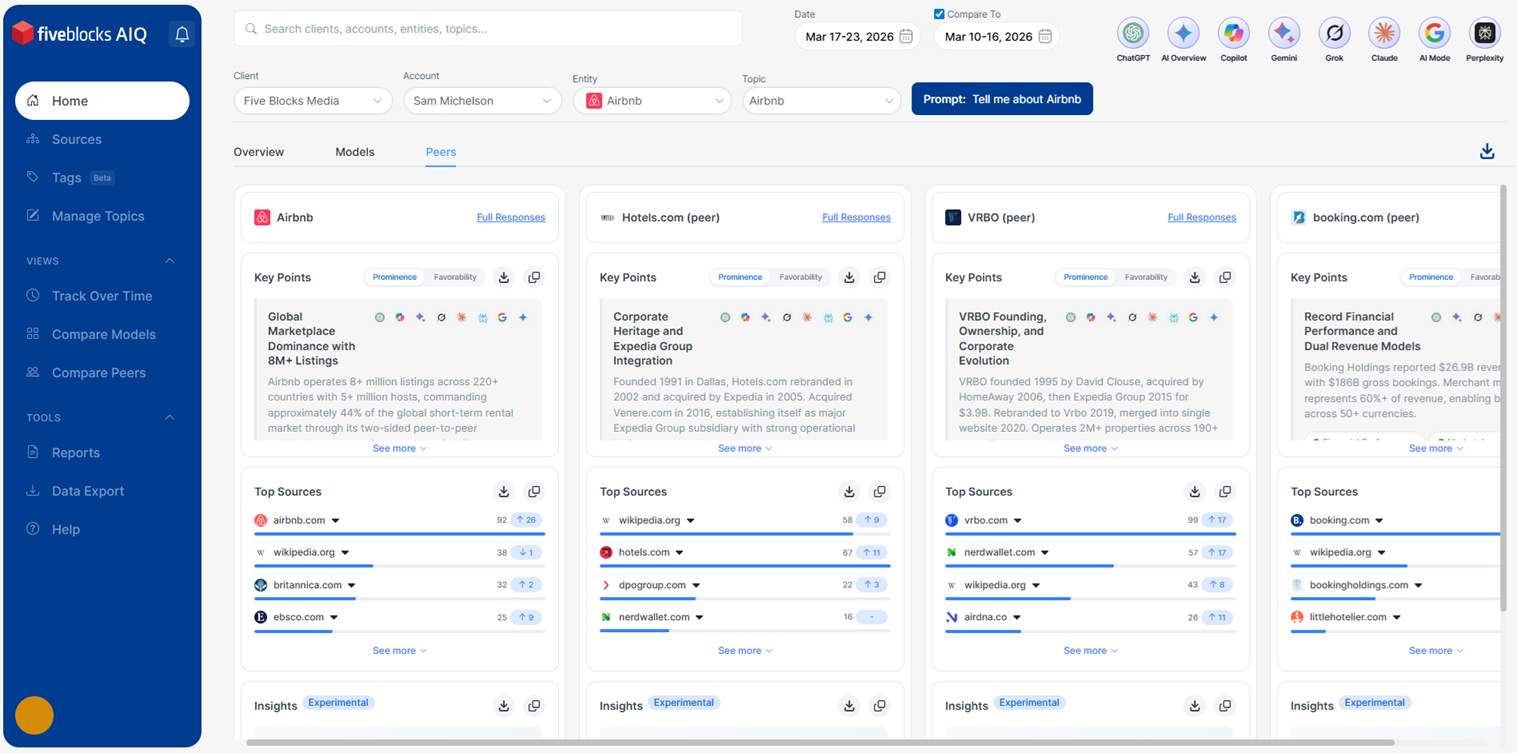Copy Airbnb Key Points
The height and width of the screenshot is (753, 1517).
[534, 277]
